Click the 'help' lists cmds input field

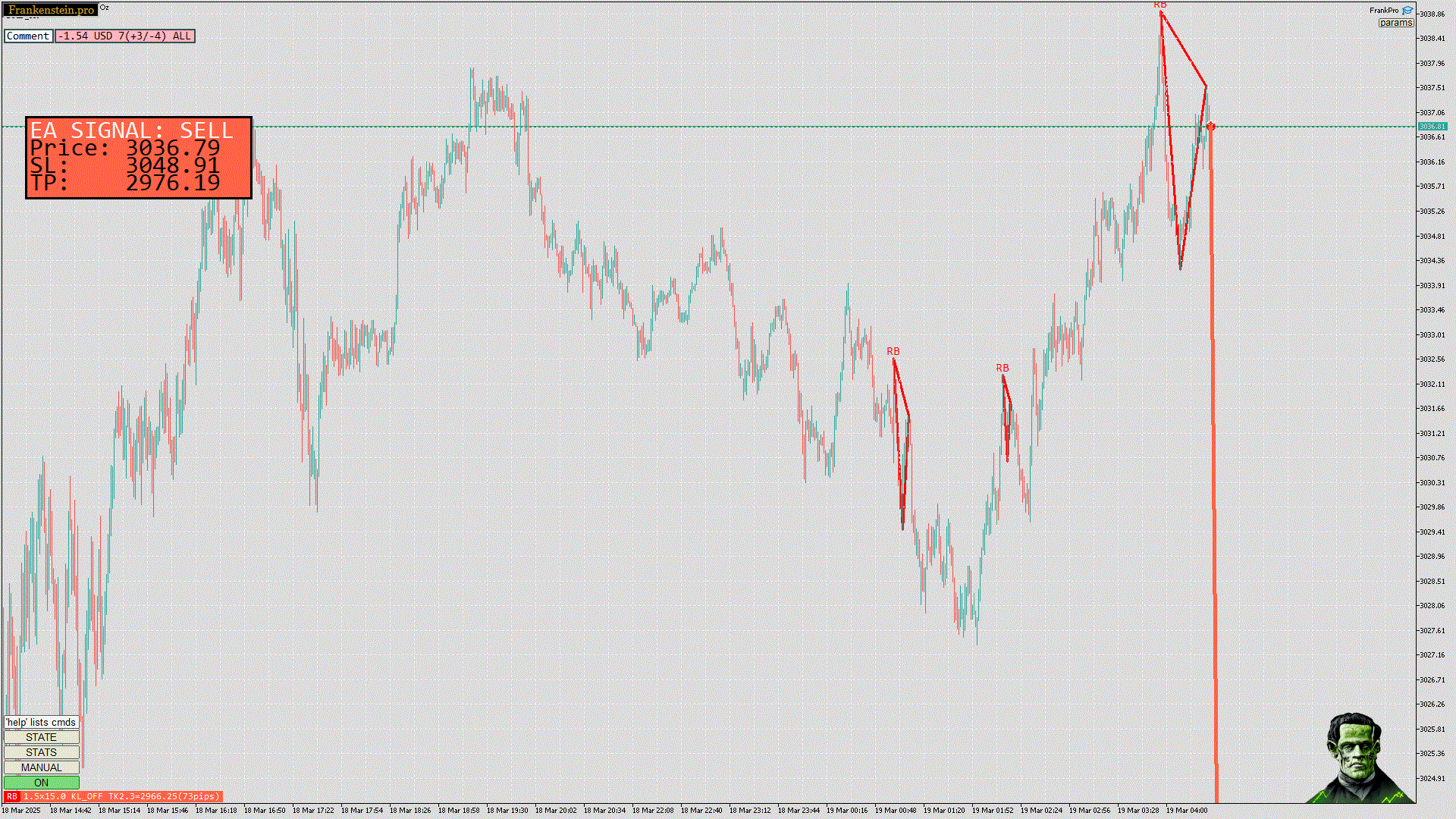pyautogui.click(x=41, y=722)
